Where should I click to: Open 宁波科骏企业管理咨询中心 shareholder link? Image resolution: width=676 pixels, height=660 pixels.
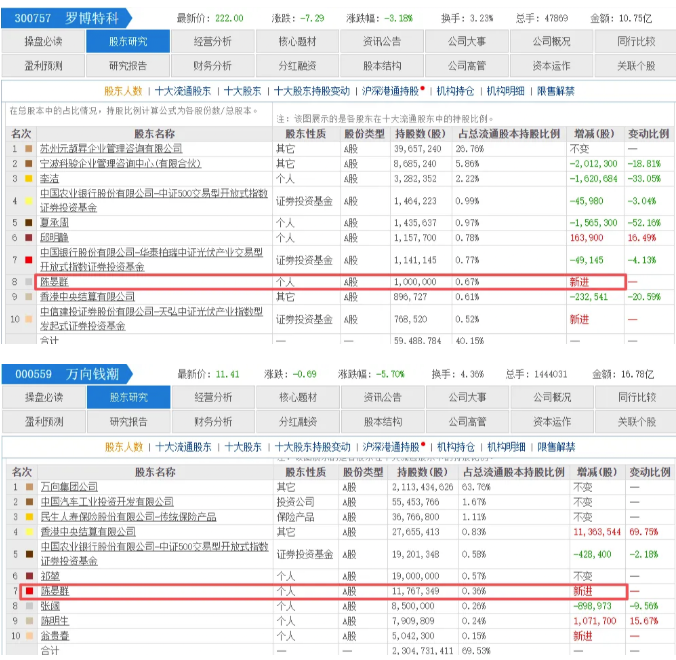coord(120,164)
